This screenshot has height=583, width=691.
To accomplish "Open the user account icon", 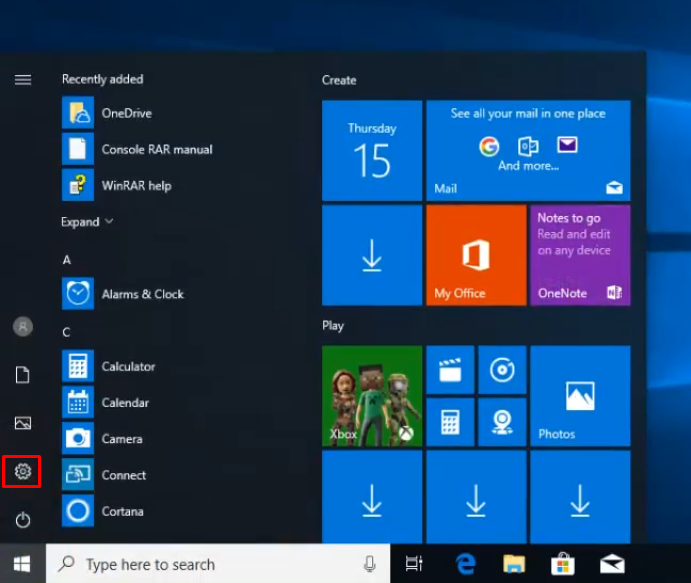I will point(23,327).
